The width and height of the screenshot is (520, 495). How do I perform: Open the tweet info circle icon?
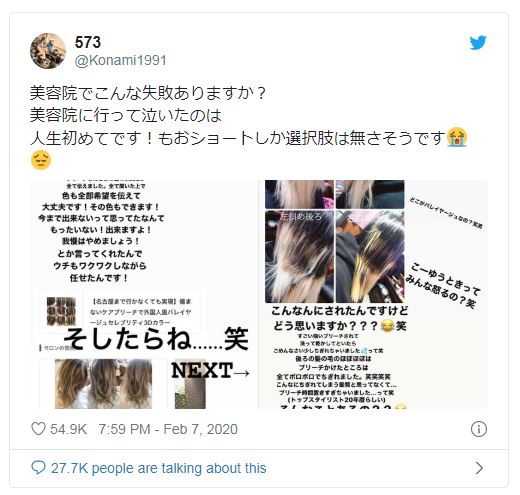click(x=479, y=429)
